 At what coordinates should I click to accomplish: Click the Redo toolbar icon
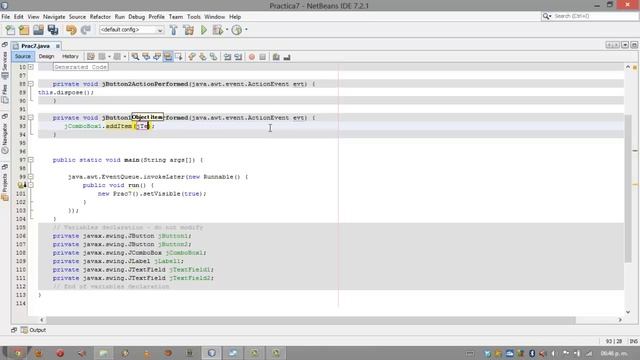click(x=86, y=30)
